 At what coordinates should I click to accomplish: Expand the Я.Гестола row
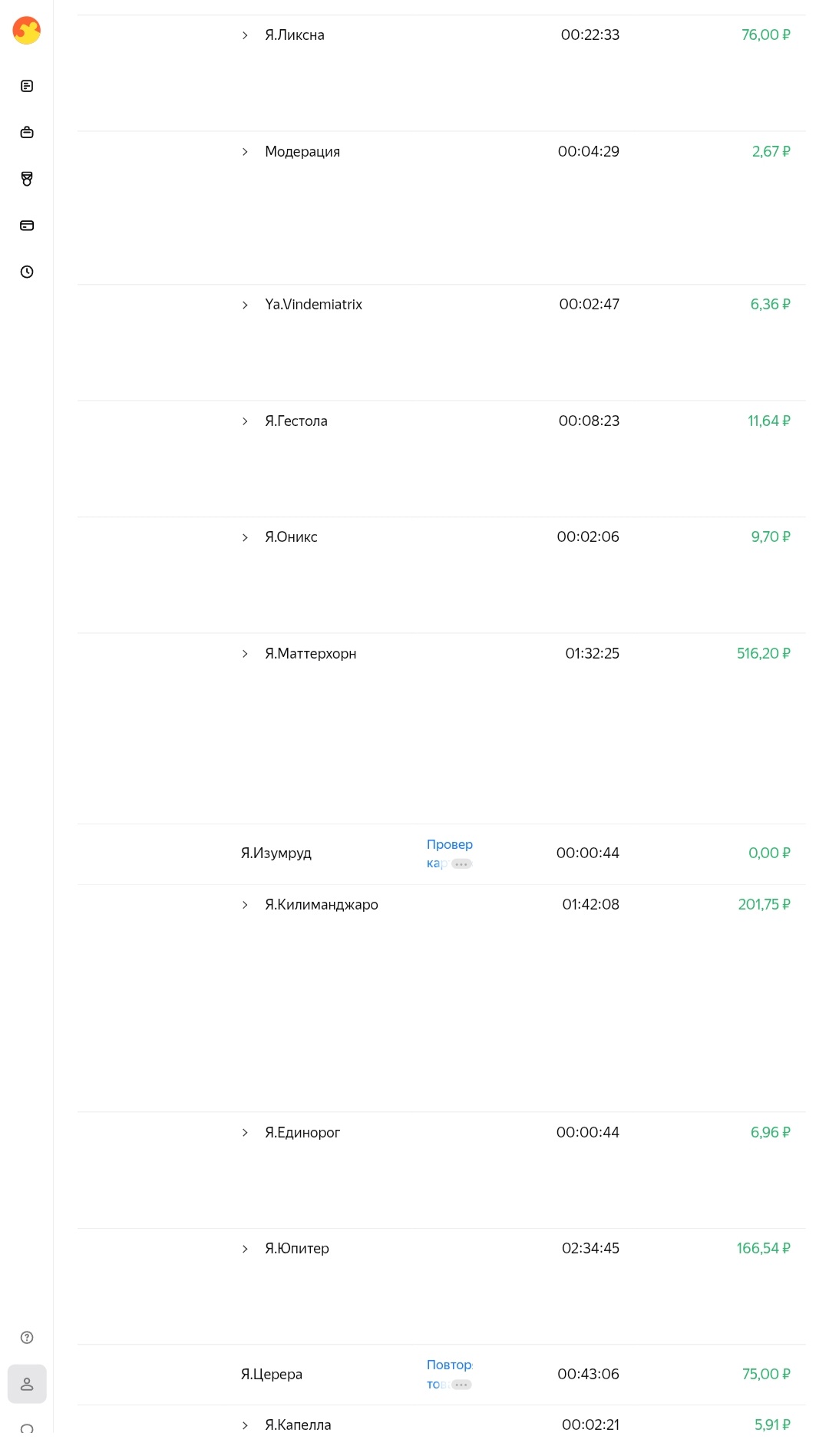[245, 421]
